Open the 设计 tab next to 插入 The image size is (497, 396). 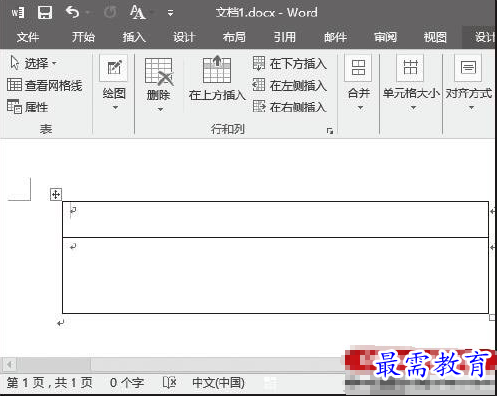tap(184, 37)
